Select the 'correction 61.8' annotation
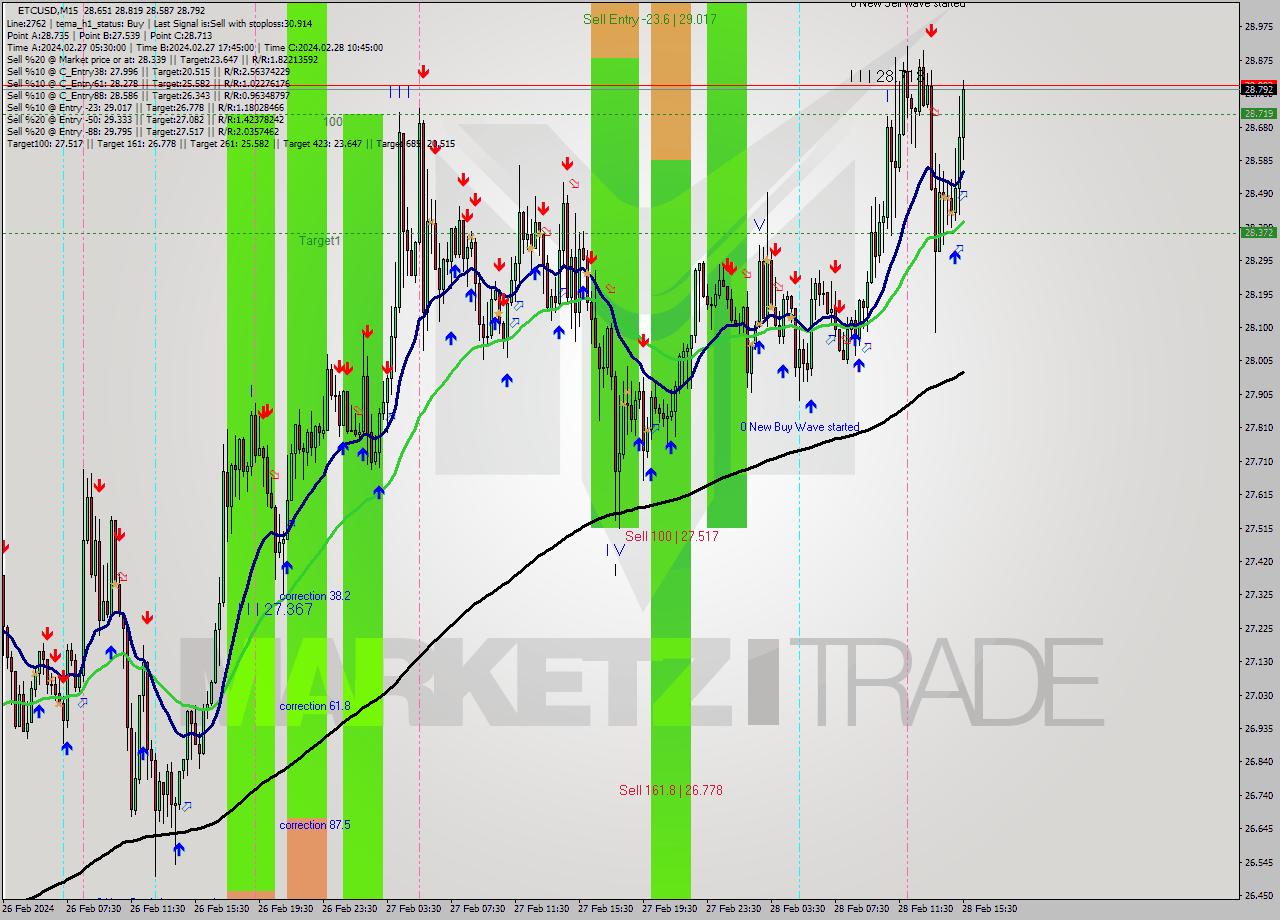This screenshot has width=1280, height=920. (315, 706)
